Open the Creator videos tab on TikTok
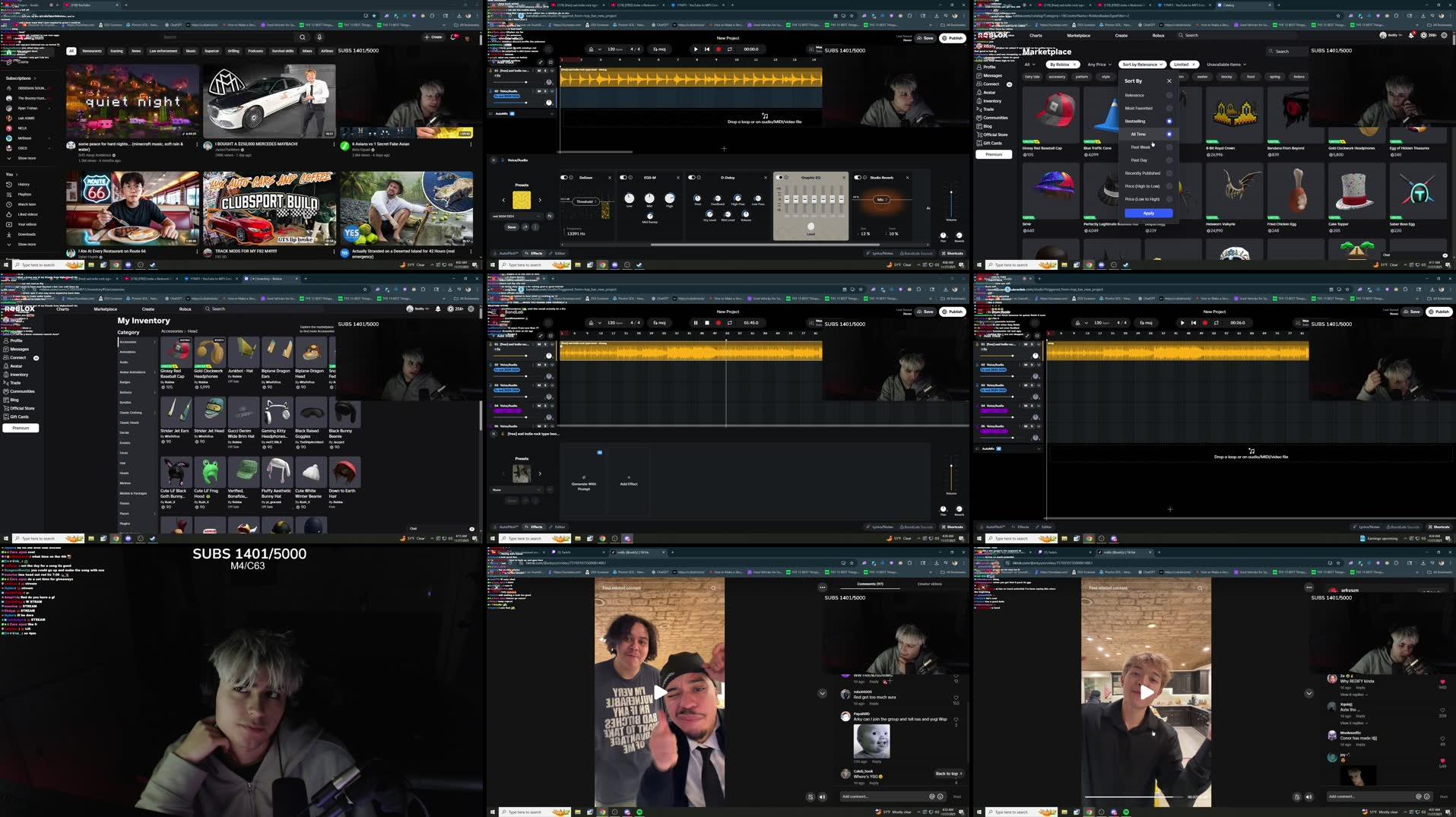The height and width of the screenshot is (817, 1456). [x=931, y=584]
